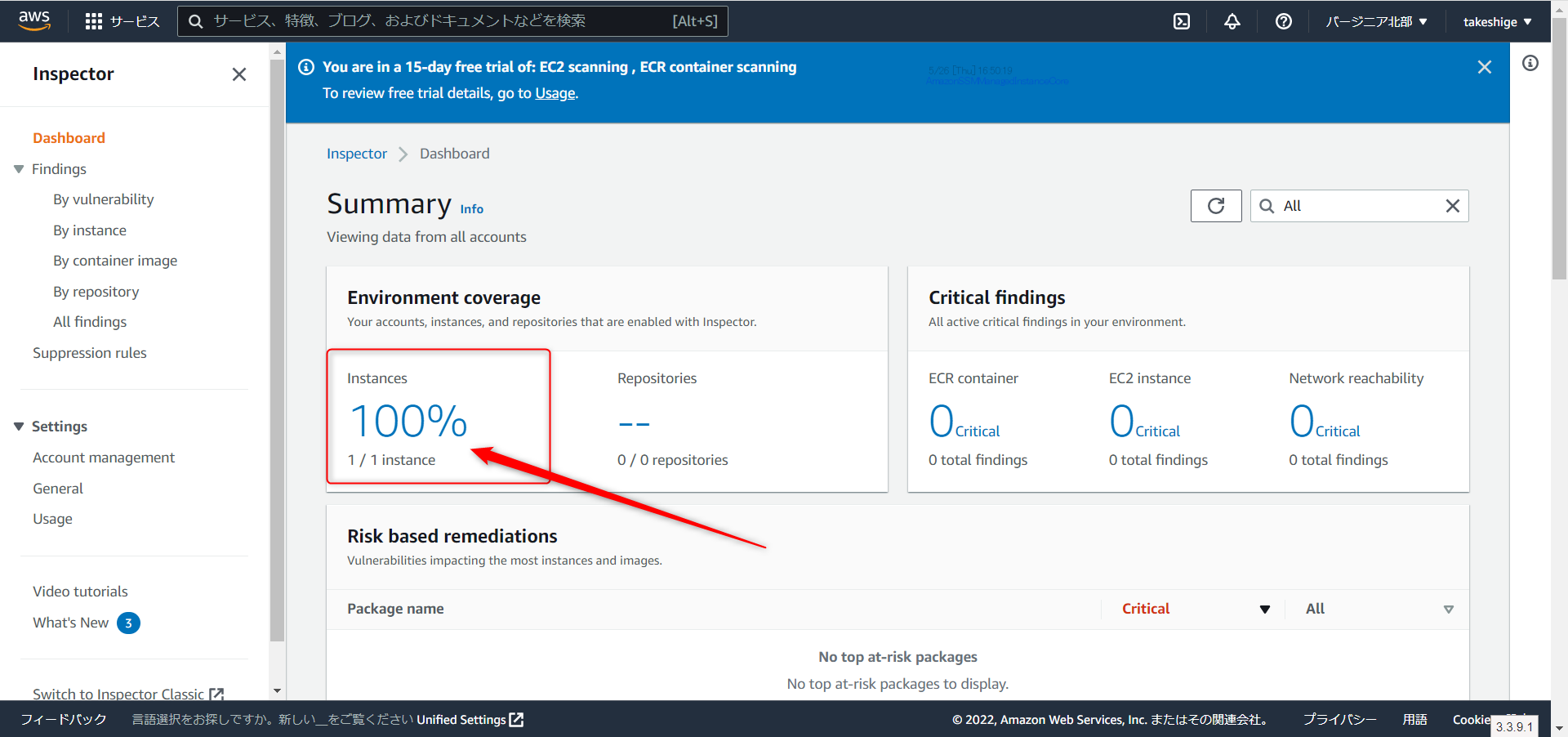Open the help question mark icon
Image resolution: width=1568 pixels, height=737 pixels.
[1284, 21]
